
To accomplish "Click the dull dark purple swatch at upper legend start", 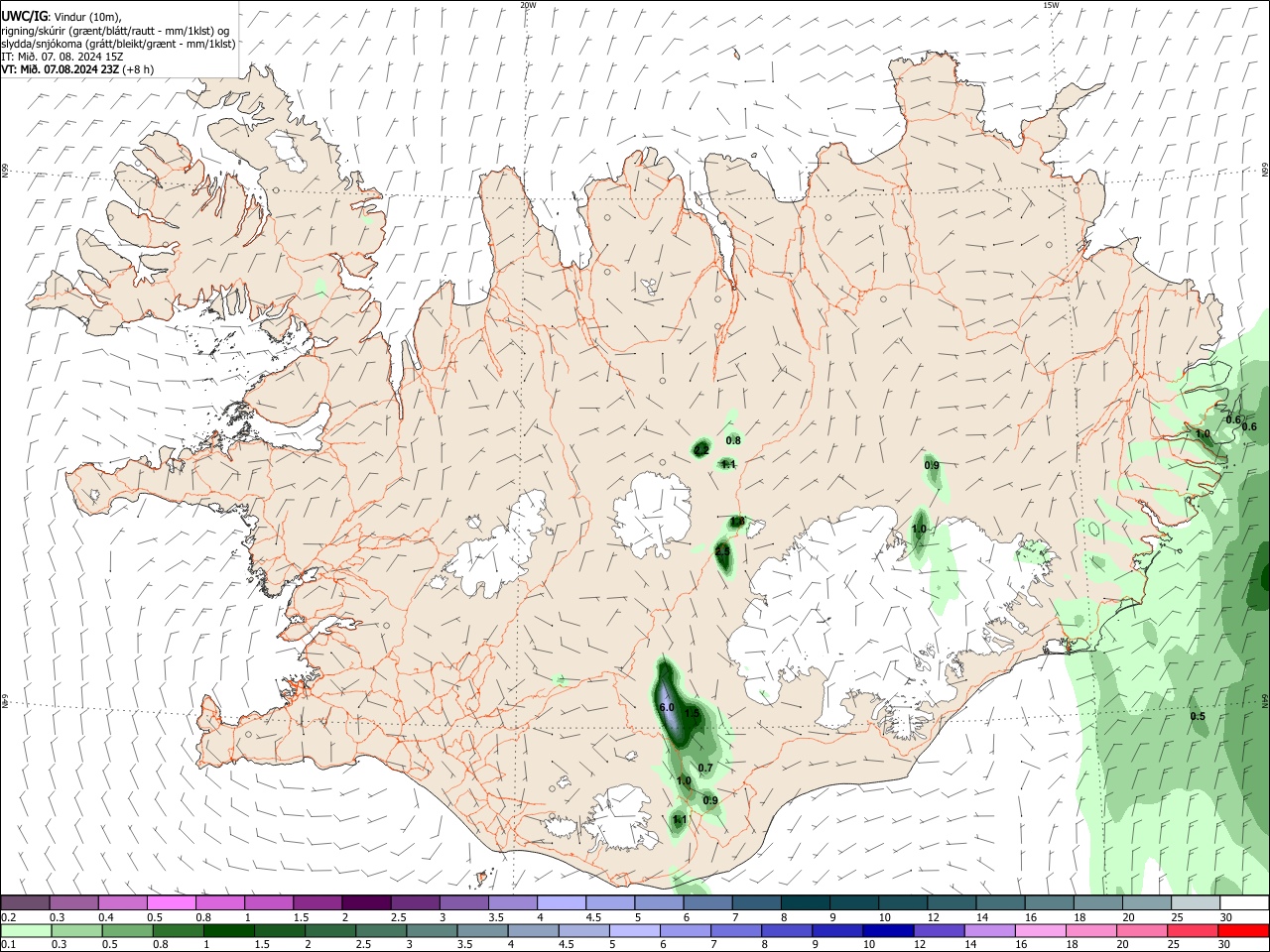I will [x=25, y=902].
